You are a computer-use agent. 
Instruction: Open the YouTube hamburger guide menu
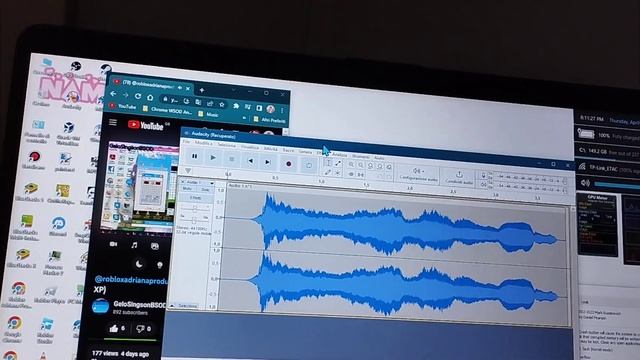point(113,122)
